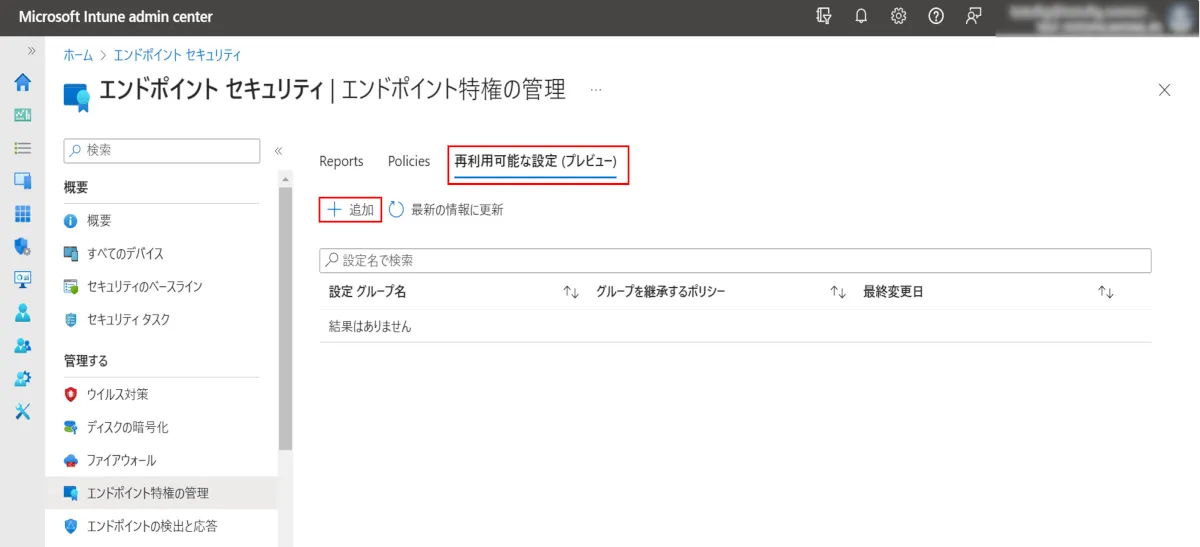Go to エンドポイント セキュリティ breadcrumb link
The height and width of the screenshot is (547, 1200).
click(177, 55)
